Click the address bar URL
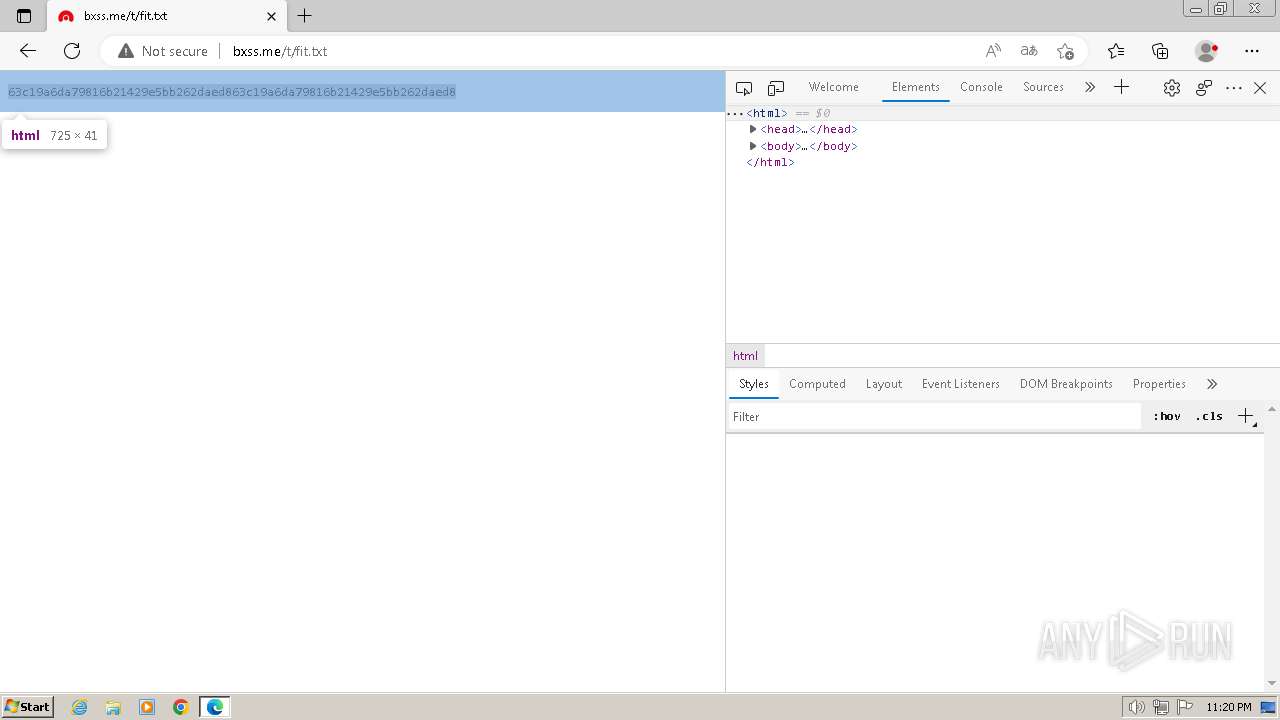The width and height of the screenshot is (1280, 720). (x=280, y=51)
